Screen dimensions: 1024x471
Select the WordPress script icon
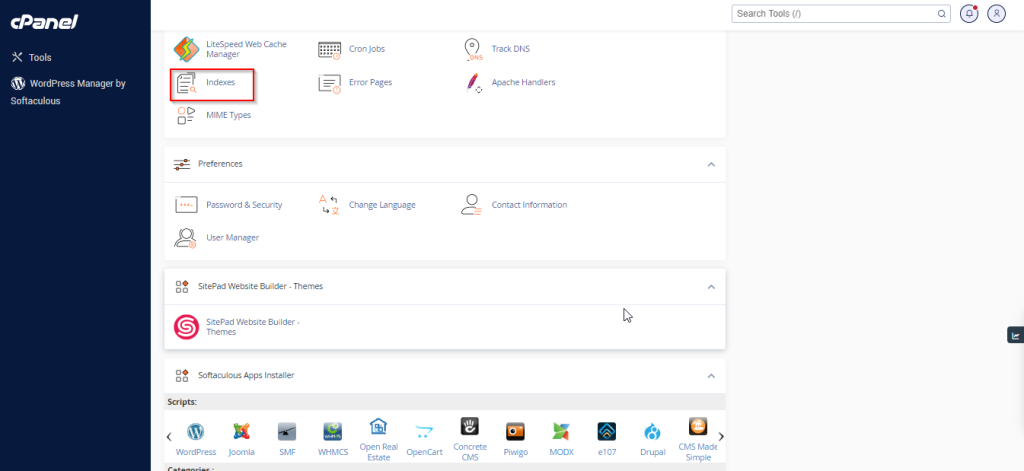195,432
